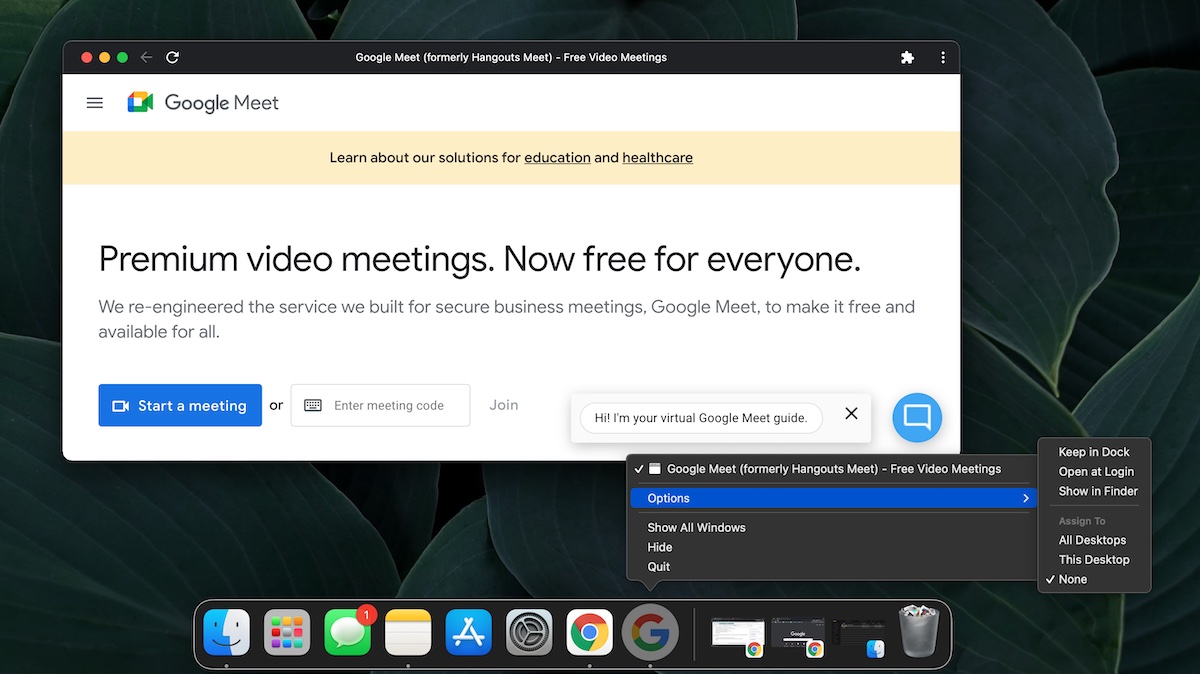Open the Google Meet hamburger navigation menu
The height and width of the screenshot is (674, 1200).
pos(94,102)
